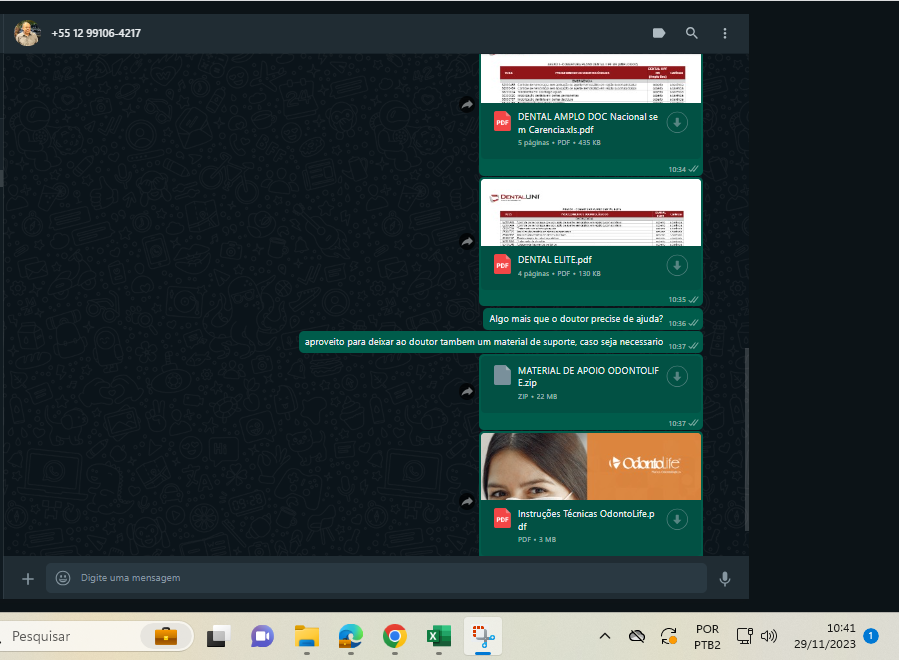
Task: Open the OdontoLife PDF preview image
Action: (x=591, y=467)
